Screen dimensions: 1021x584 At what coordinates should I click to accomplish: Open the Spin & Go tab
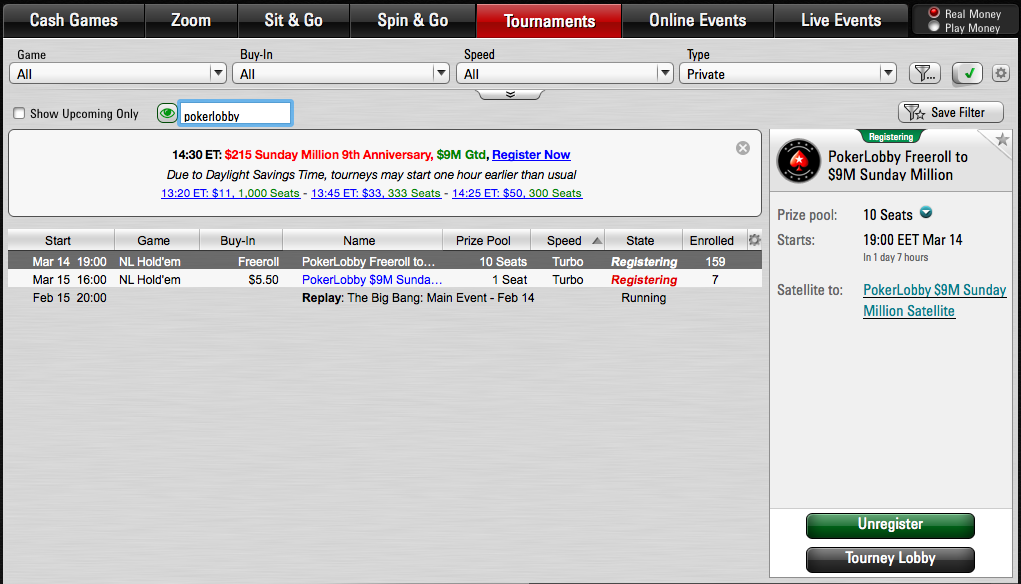pos(413,20)
